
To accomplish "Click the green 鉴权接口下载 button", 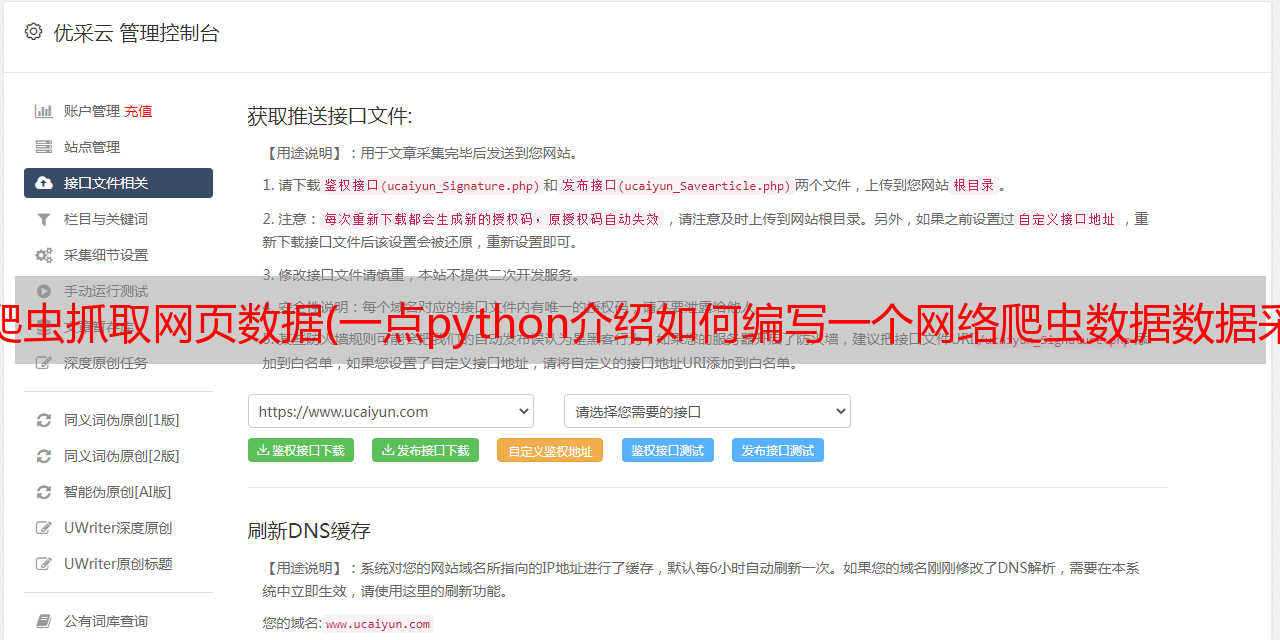I will point(301,450).
